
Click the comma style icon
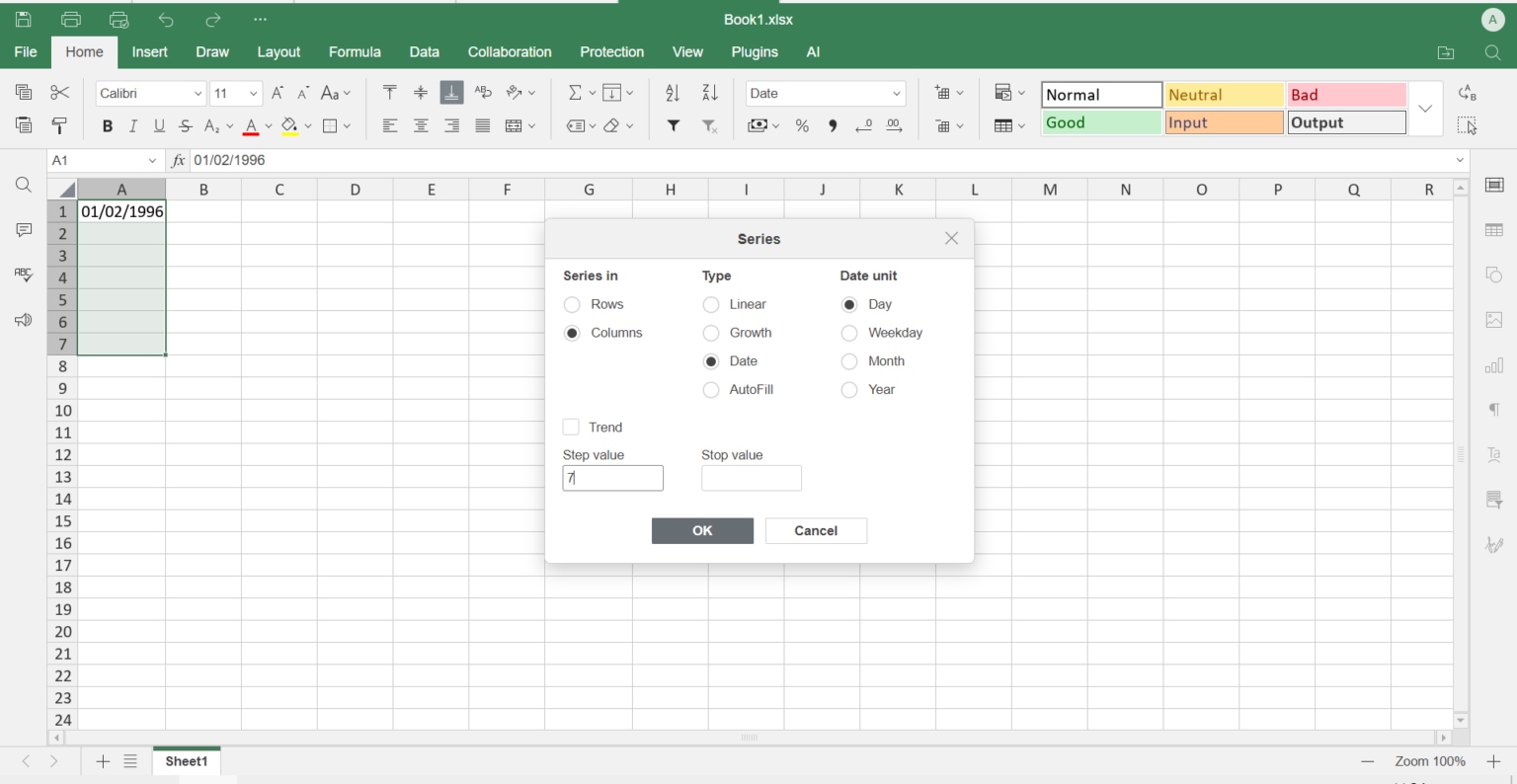click(832, 126)
